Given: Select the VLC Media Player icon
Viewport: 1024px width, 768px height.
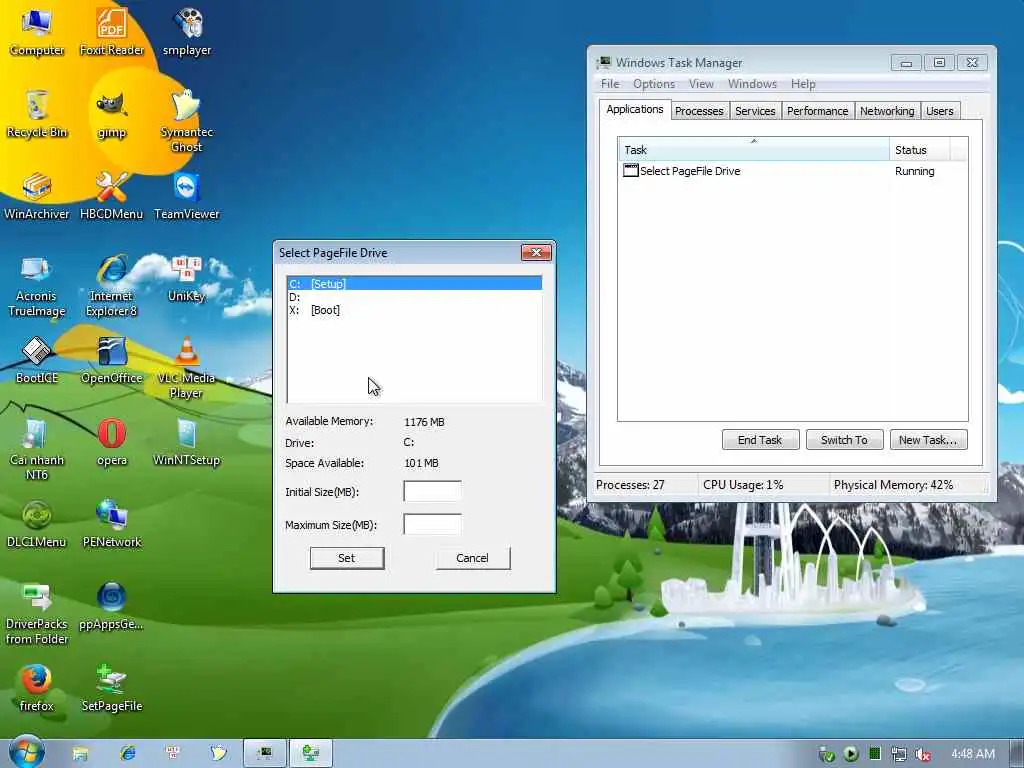Looking at the screenshot, I should tap(187, 368).
